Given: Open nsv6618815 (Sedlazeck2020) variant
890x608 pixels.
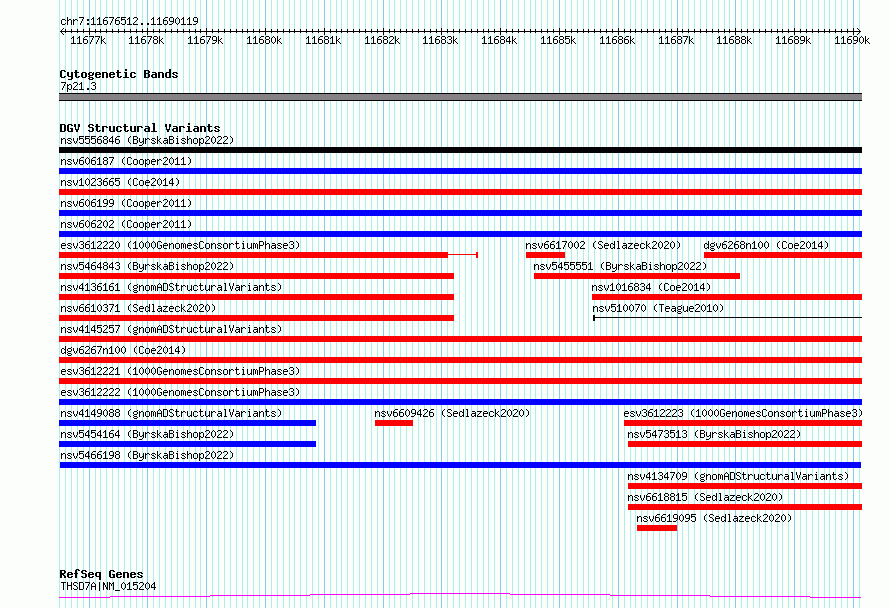Looking at the screenshot, I should [705, 497].
